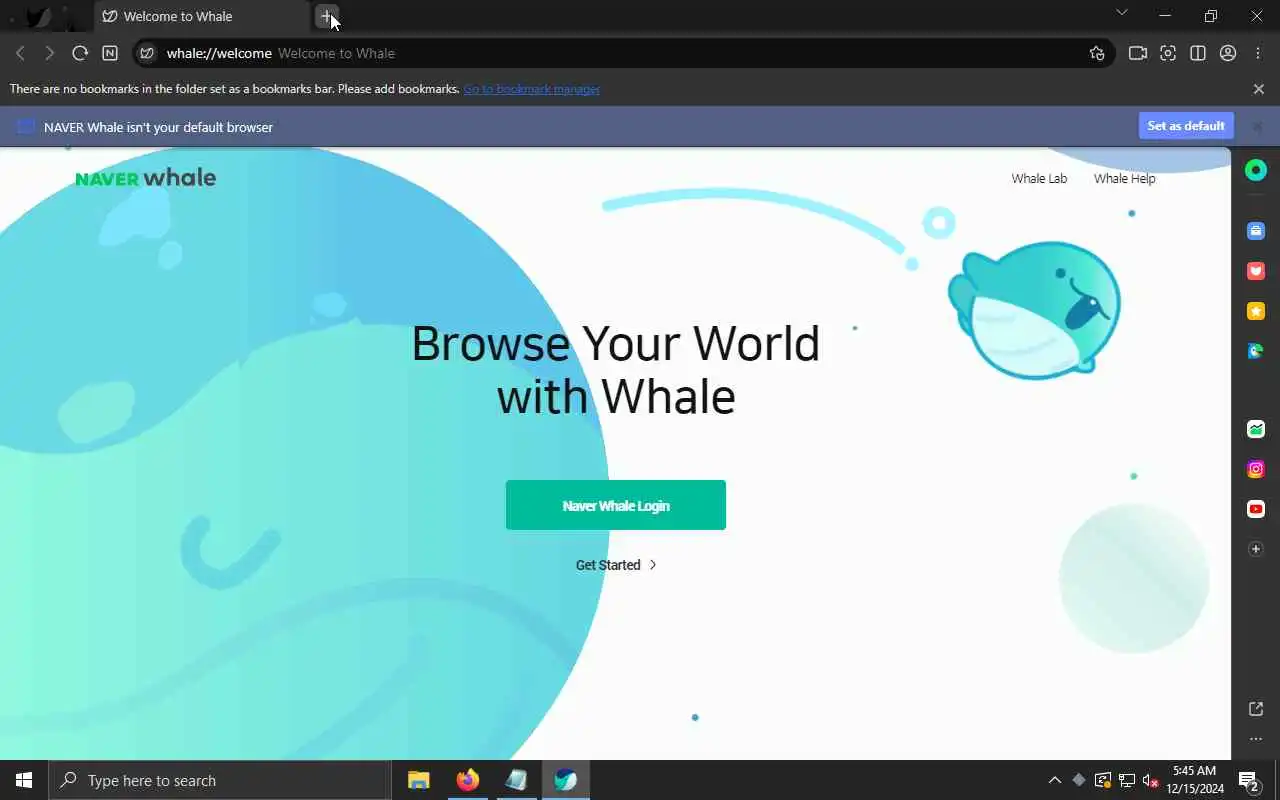Go back to previous page
1280x800 pixels.
(x=20, y=53)
